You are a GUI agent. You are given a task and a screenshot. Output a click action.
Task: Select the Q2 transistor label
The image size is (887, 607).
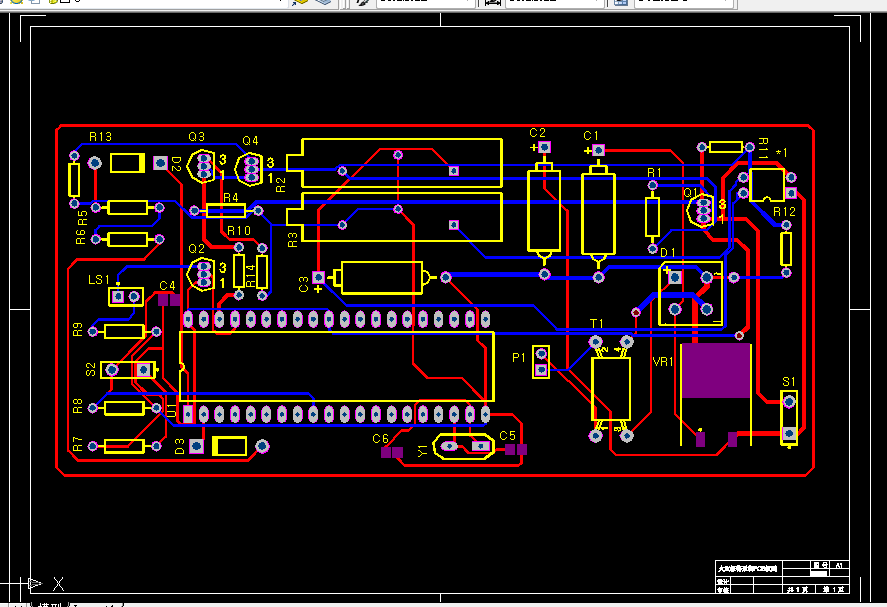196,249
